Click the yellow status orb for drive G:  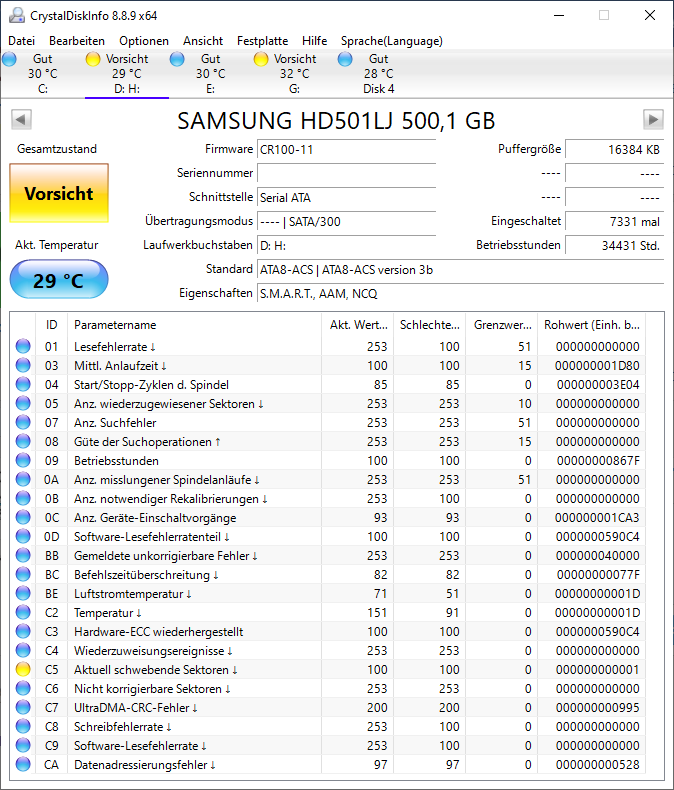pos(260,59)
